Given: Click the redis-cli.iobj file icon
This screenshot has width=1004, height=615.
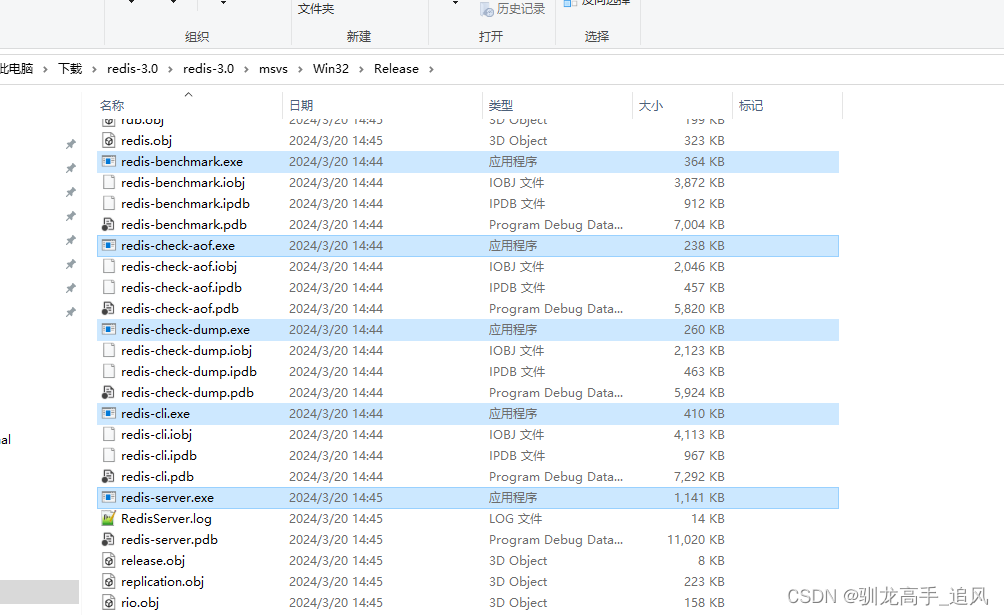Looking at the screenshot, I should click(109, 434).
